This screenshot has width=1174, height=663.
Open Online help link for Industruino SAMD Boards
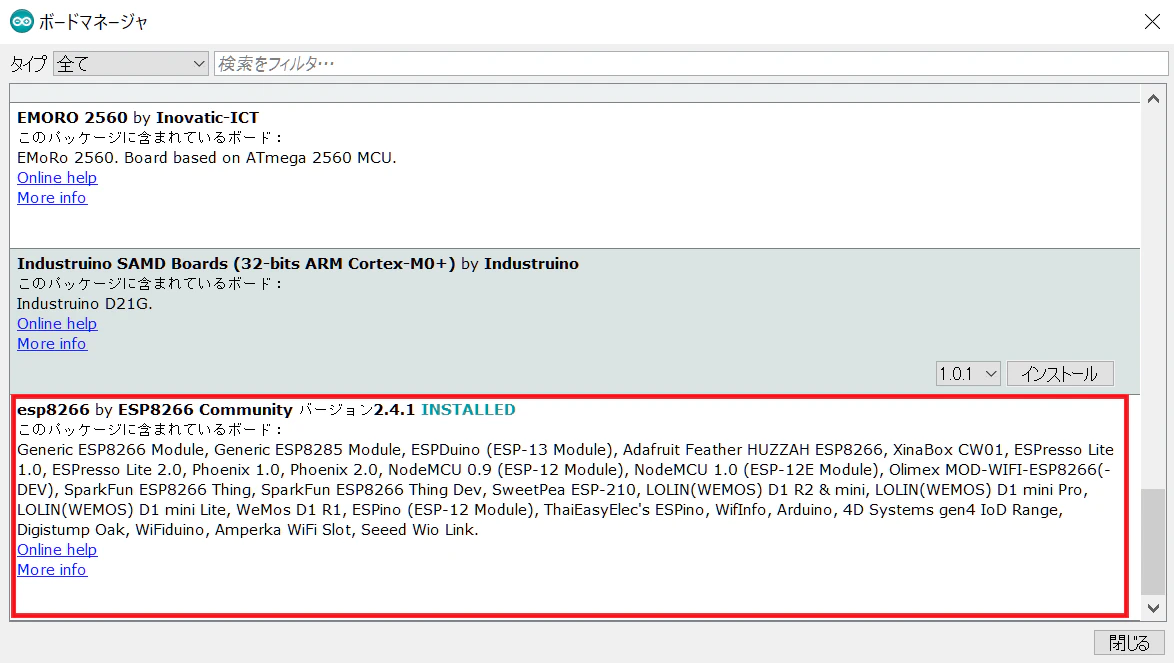coord(57,324)
